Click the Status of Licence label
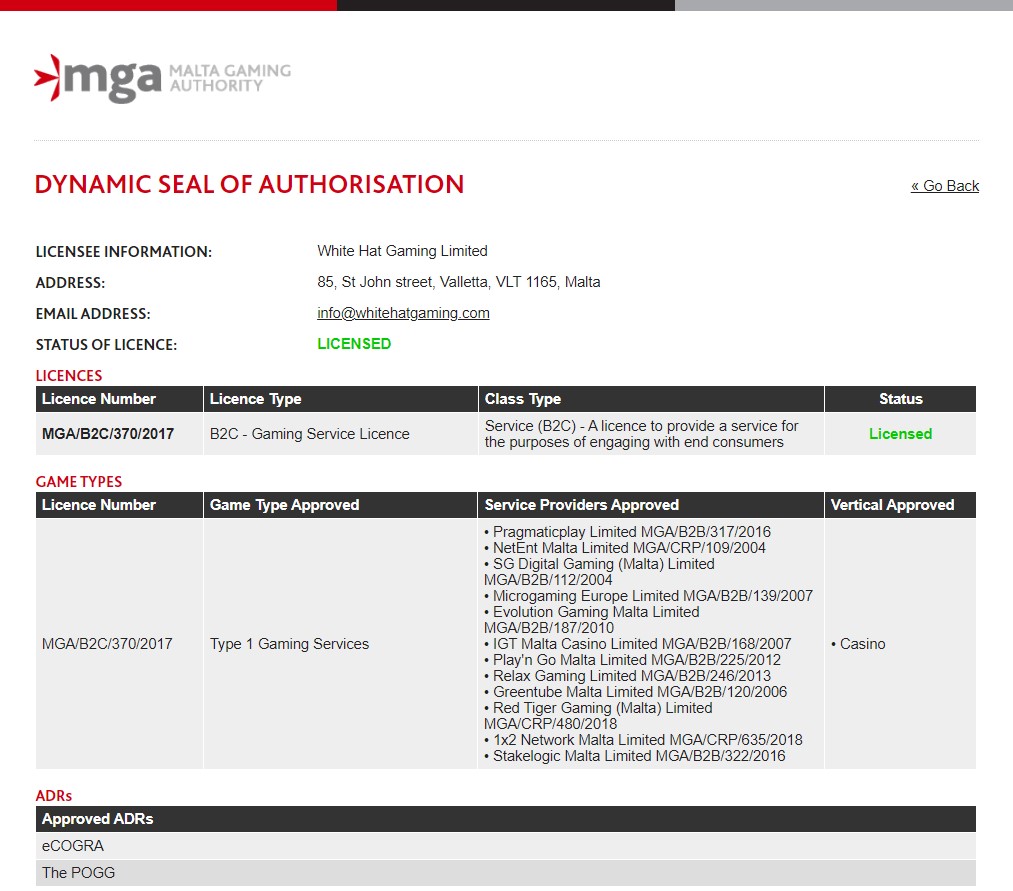The height and width of the screenshot is (891, 1013). pyautogui.click(x=106, y=345)
